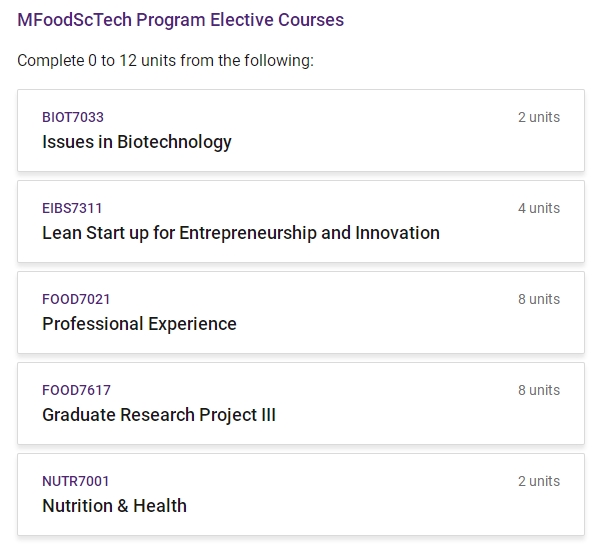Click the MFoodScTech Program Elective Courses heading
This screenshot has height=551, width=600.
(x=181, y=20)
